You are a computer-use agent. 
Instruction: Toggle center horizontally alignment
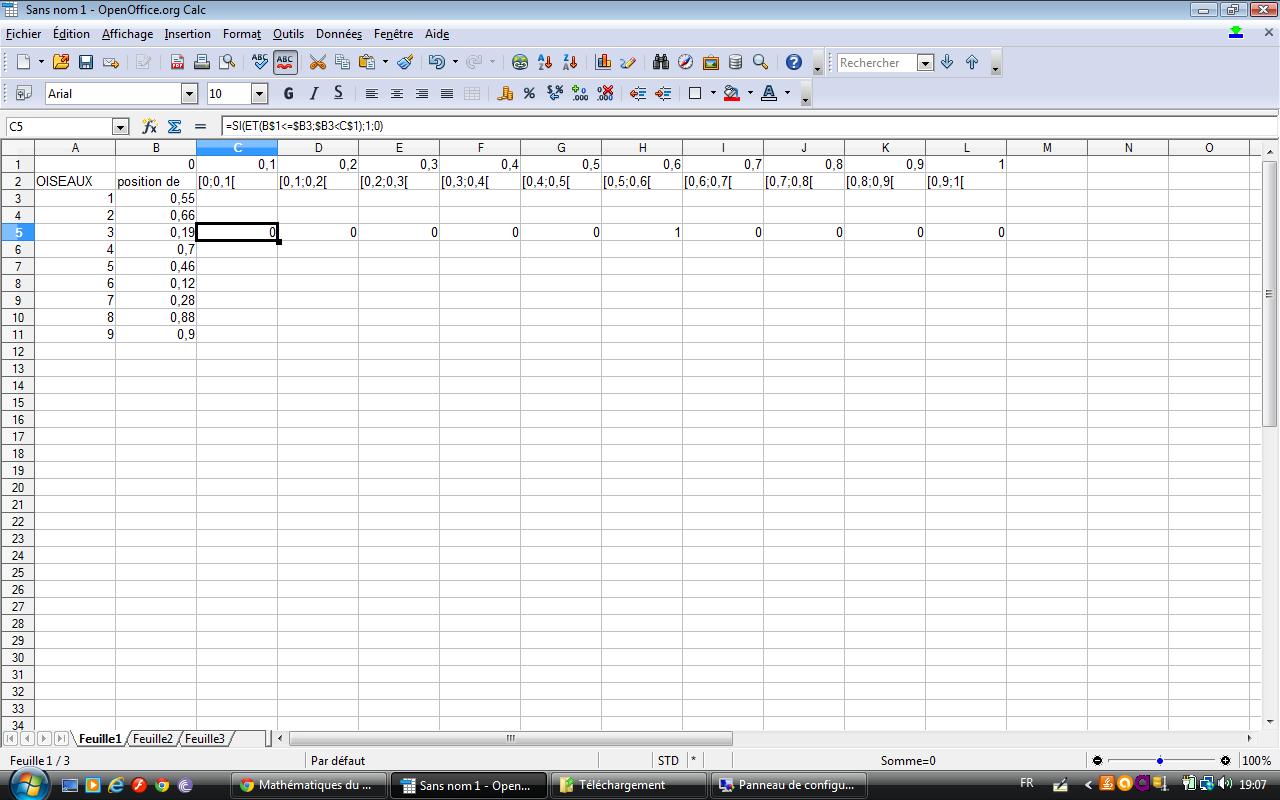(397, 93)
